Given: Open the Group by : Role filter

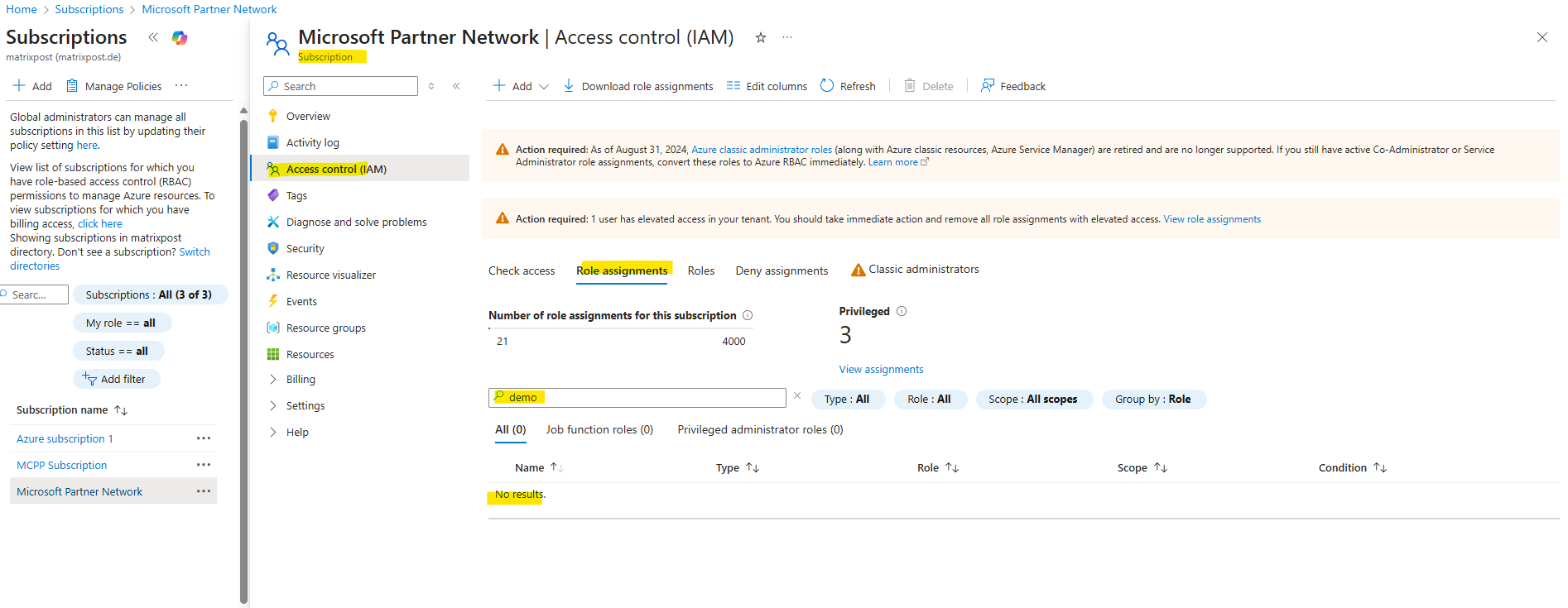Looking at the screenshot, I should 1153,399.
